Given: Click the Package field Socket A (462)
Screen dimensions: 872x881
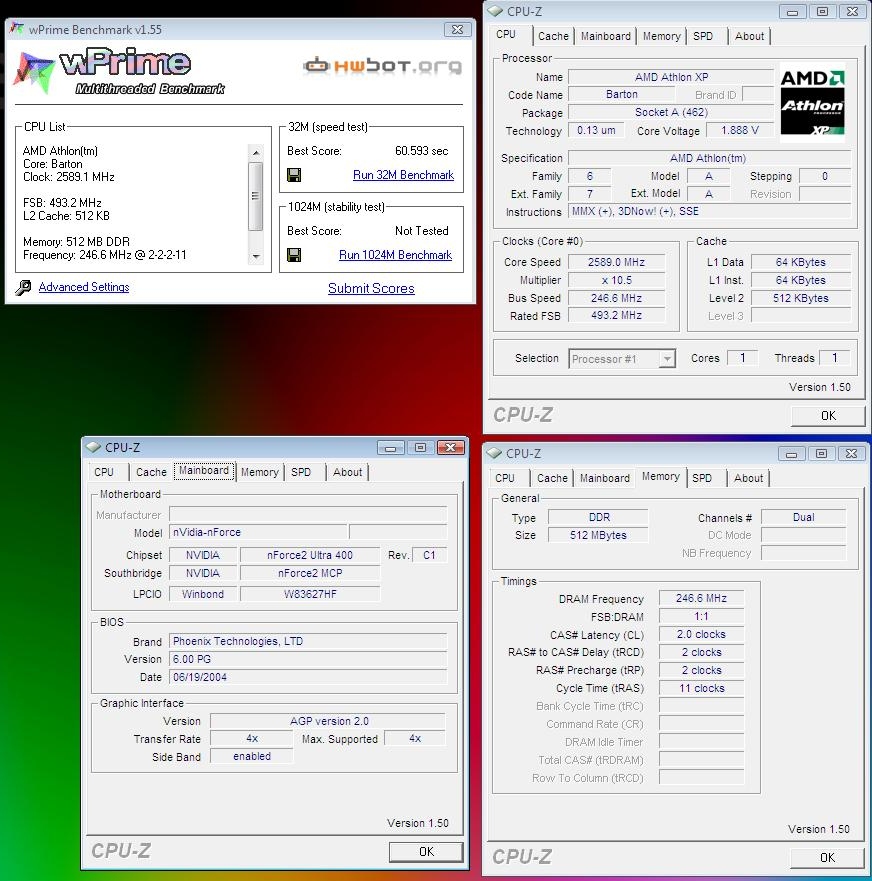Looking at the screenshot, I should [671, 112].
